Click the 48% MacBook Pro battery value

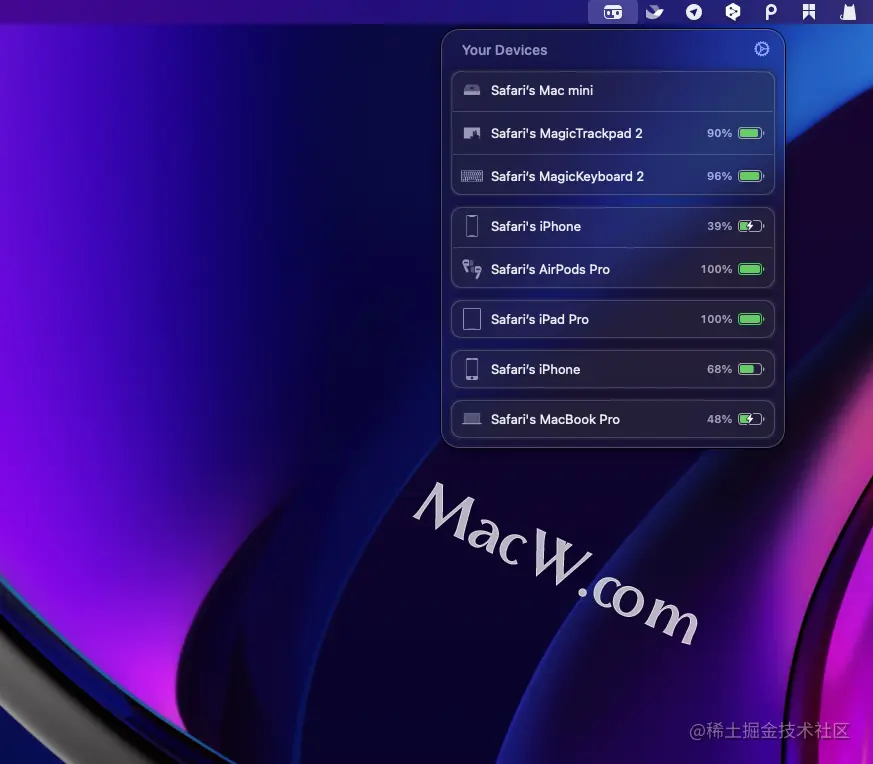(719, 419)
